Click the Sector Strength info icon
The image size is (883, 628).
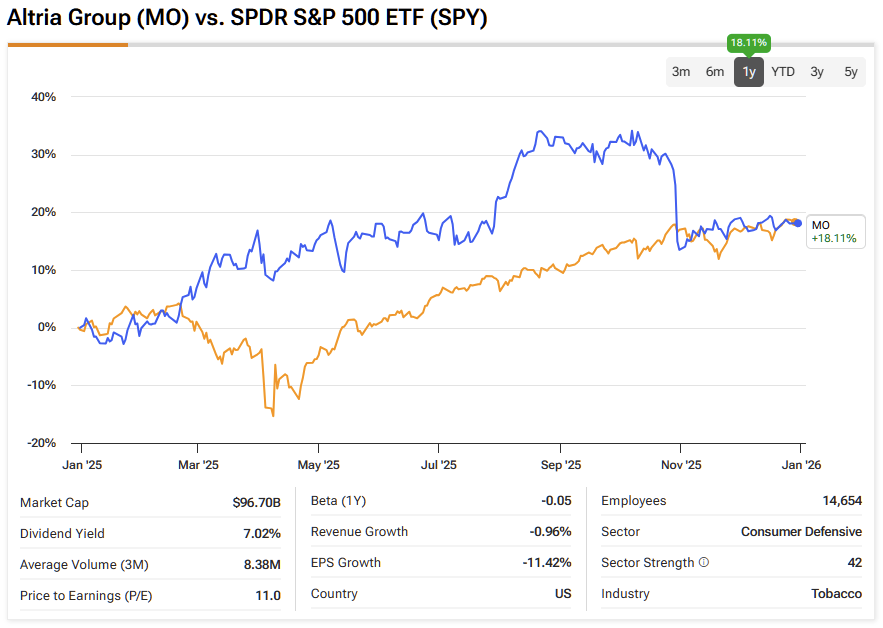point(704,563)
